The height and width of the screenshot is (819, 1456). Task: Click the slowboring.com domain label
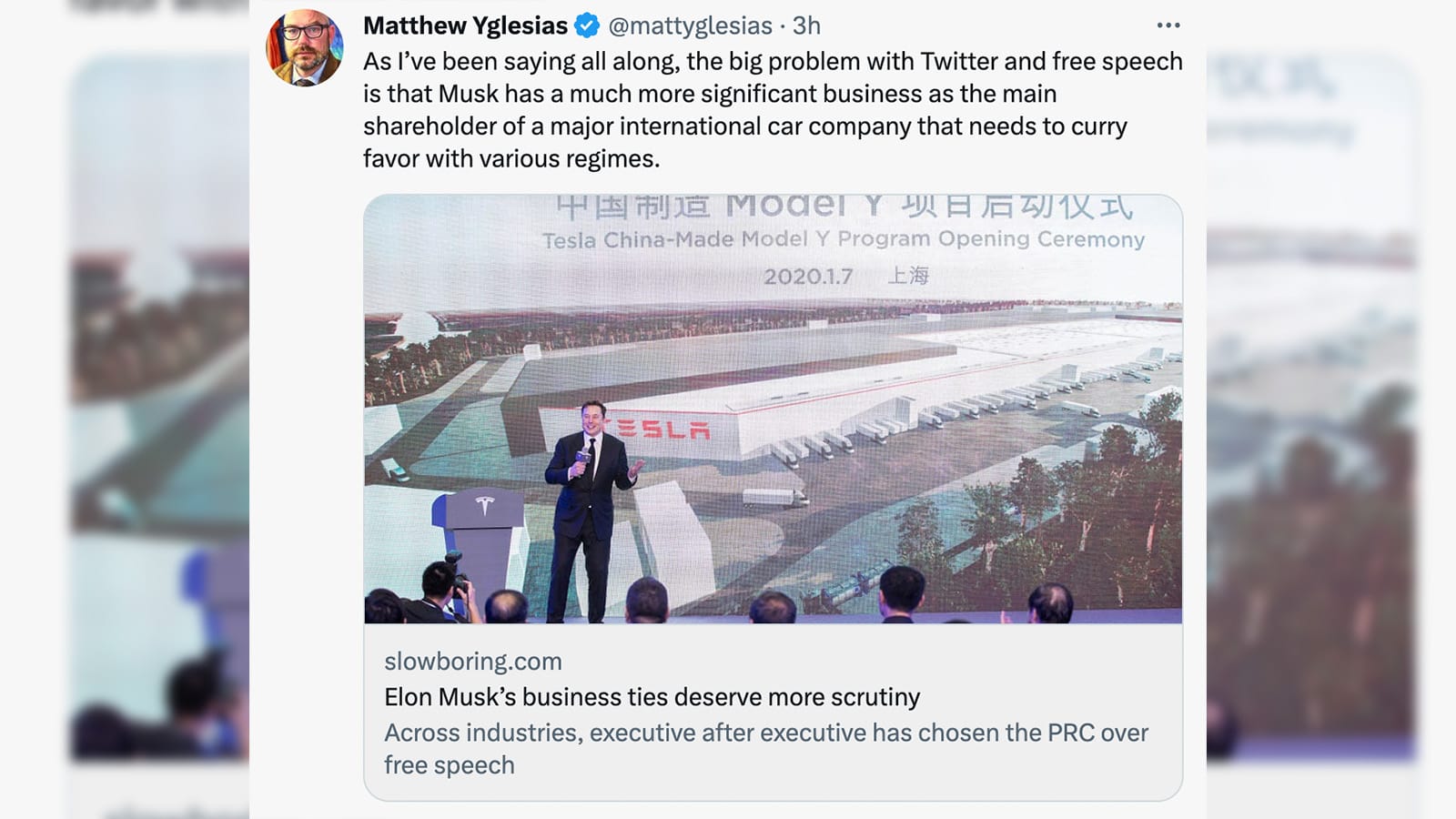pos(473,661)
